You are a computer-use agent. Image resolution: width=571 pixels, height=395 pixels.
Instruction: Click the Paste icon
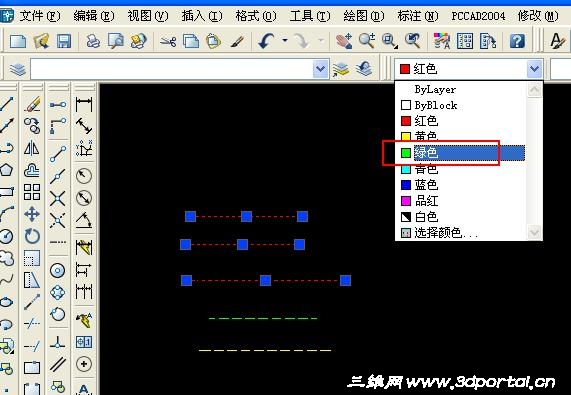(213, 41)
